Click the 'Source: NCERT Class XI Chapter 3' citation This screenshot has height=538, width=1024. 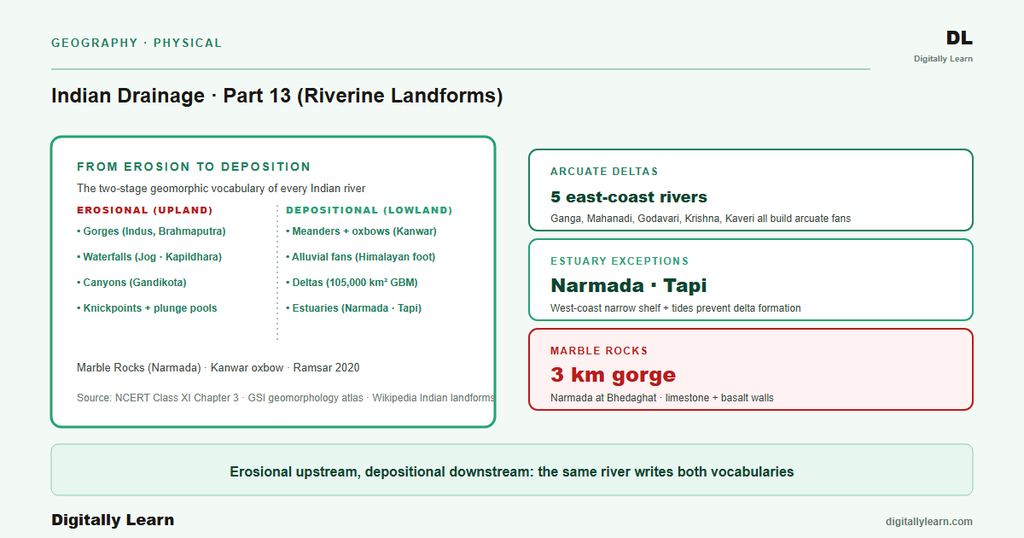click(x=285, y=398)
